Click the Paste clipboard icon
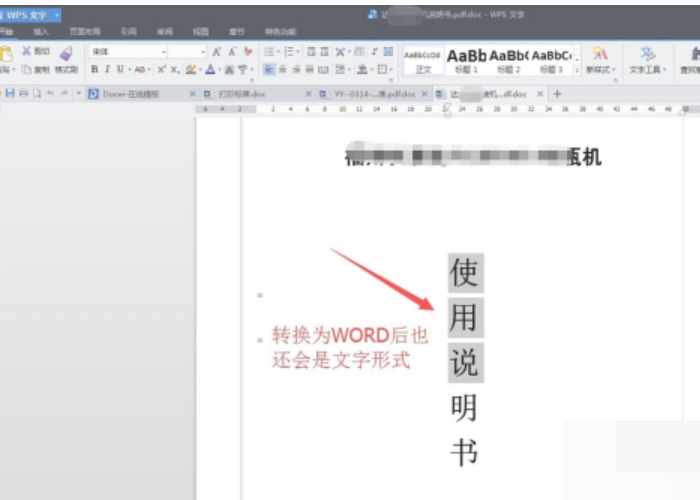The width and height of the screenshot is (700, 500). coord(5,54)
